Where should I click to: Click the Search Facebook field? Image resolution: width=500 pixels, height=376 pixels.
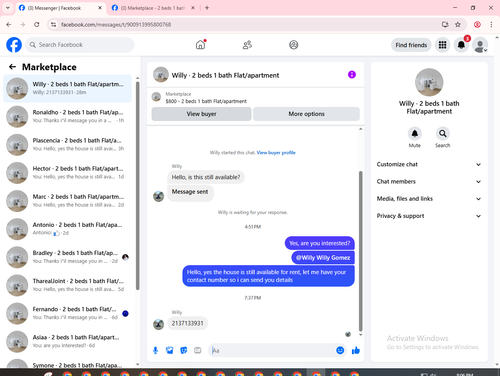(80, 45)
